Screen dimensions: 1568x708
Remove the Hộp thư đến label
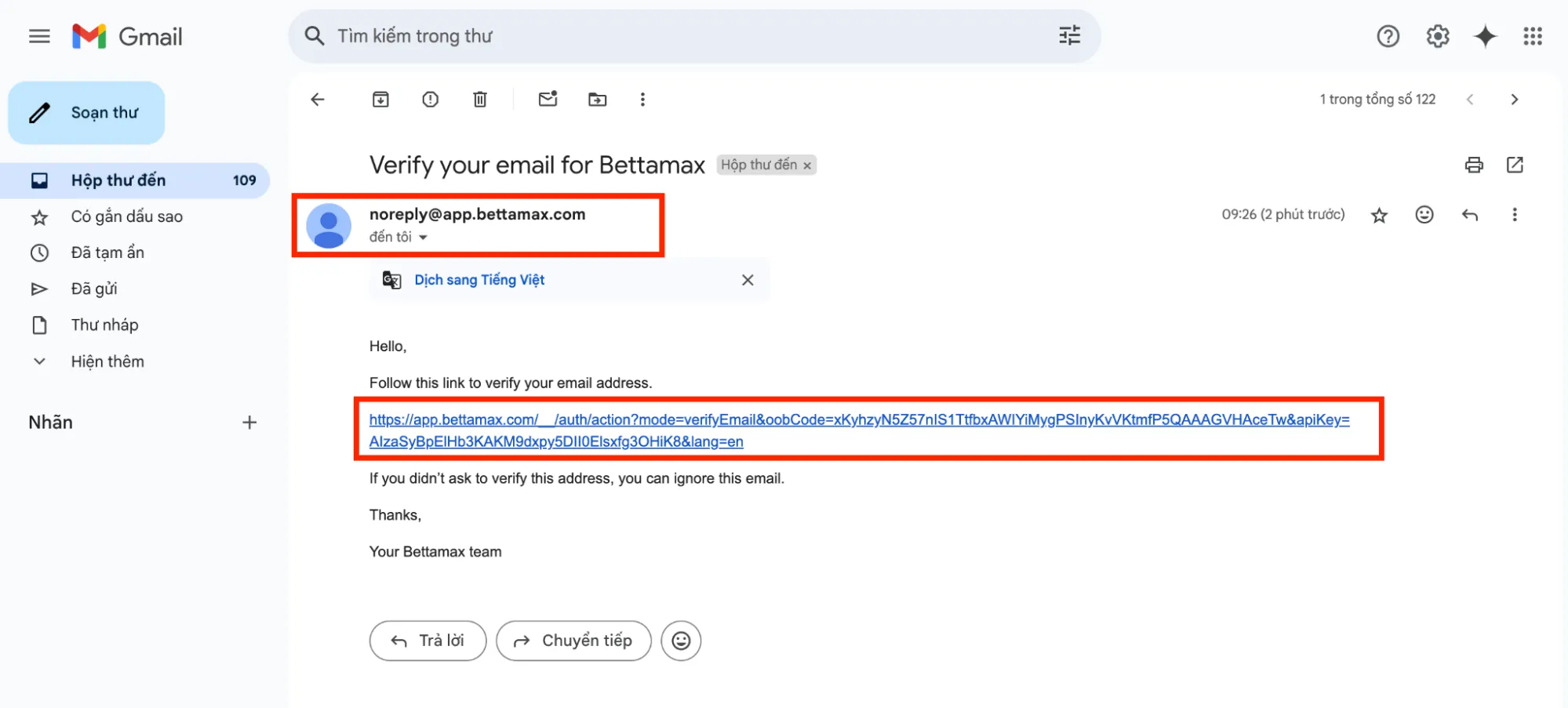[807, 165]
